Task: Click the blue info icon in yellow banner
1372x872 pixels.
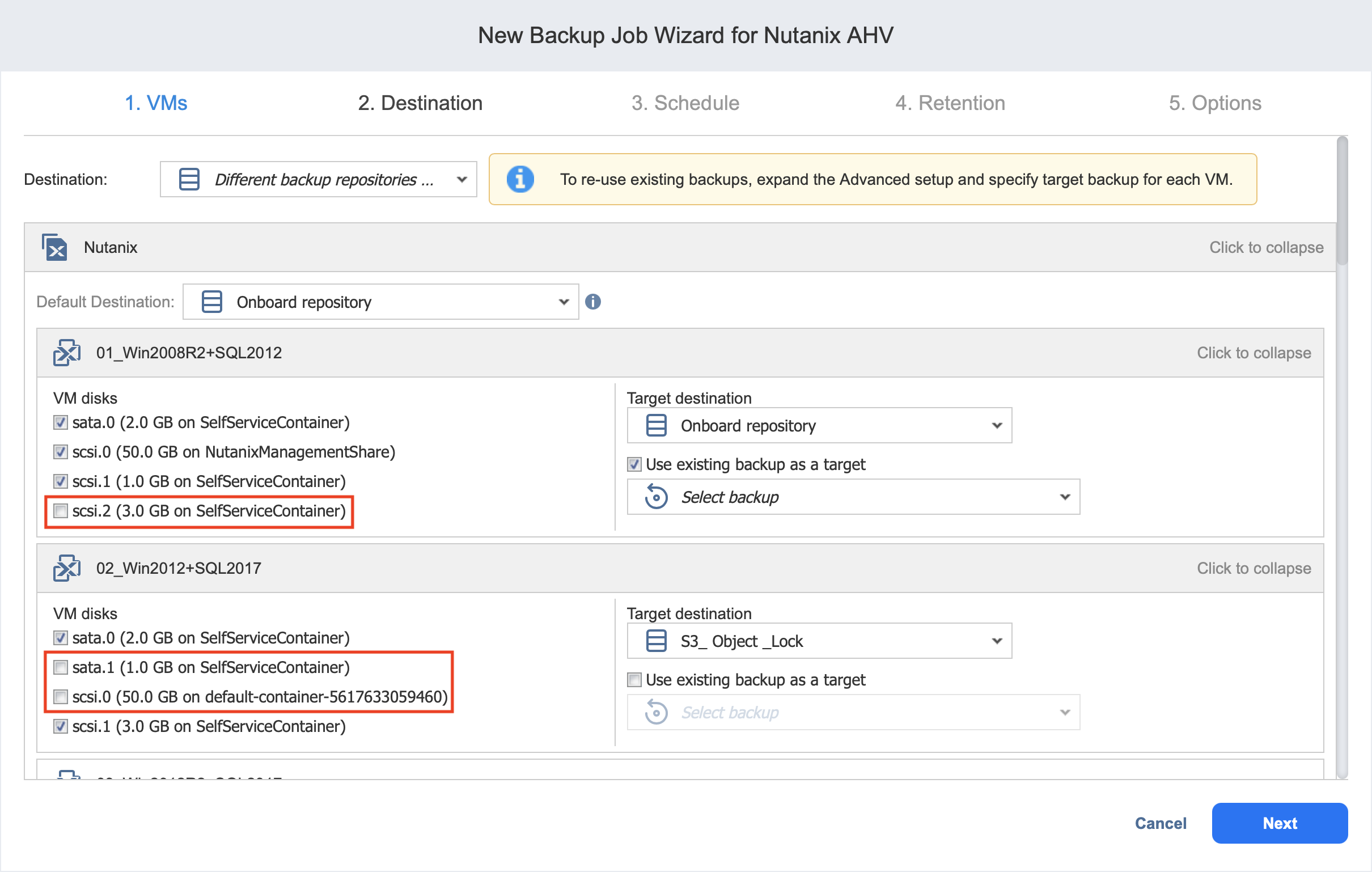Action: [x=520, y=180]
